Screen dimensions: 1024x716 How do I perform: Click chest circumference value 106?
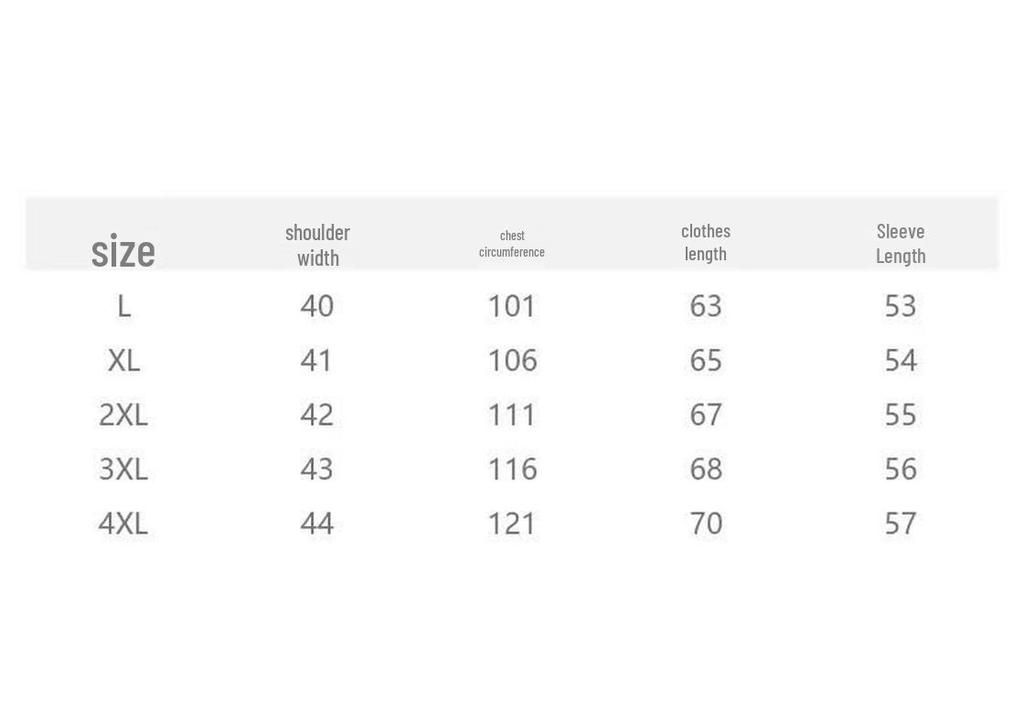tap(513, 360)
